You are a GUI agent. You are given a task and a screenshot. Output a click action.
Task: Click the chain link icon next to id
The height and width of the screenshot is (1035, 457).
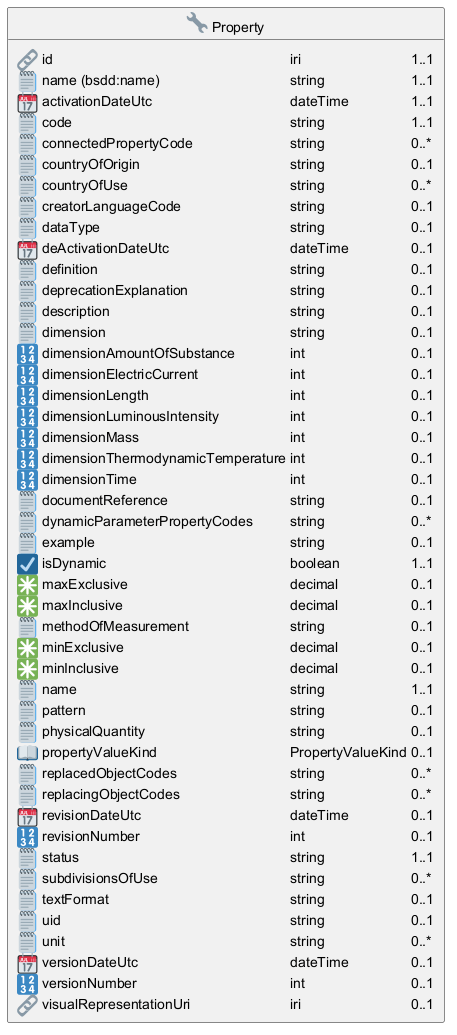(x=27, y=59)
